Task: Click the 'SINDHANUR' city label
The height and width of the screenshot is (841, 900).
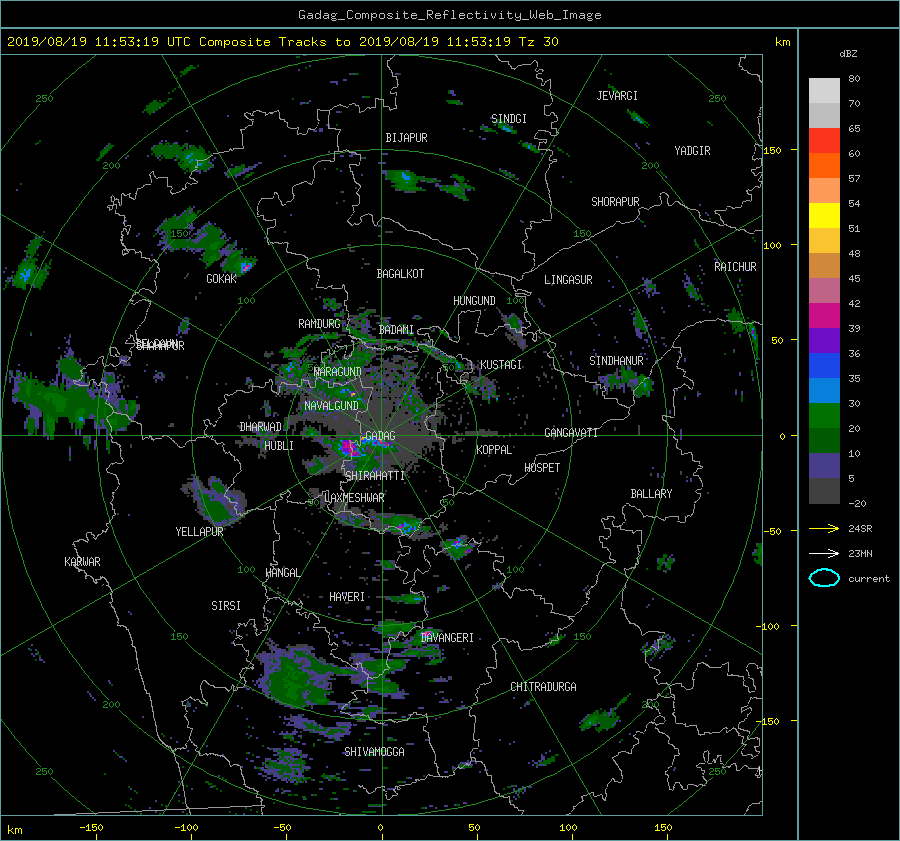Action: [x=616, y=361]
